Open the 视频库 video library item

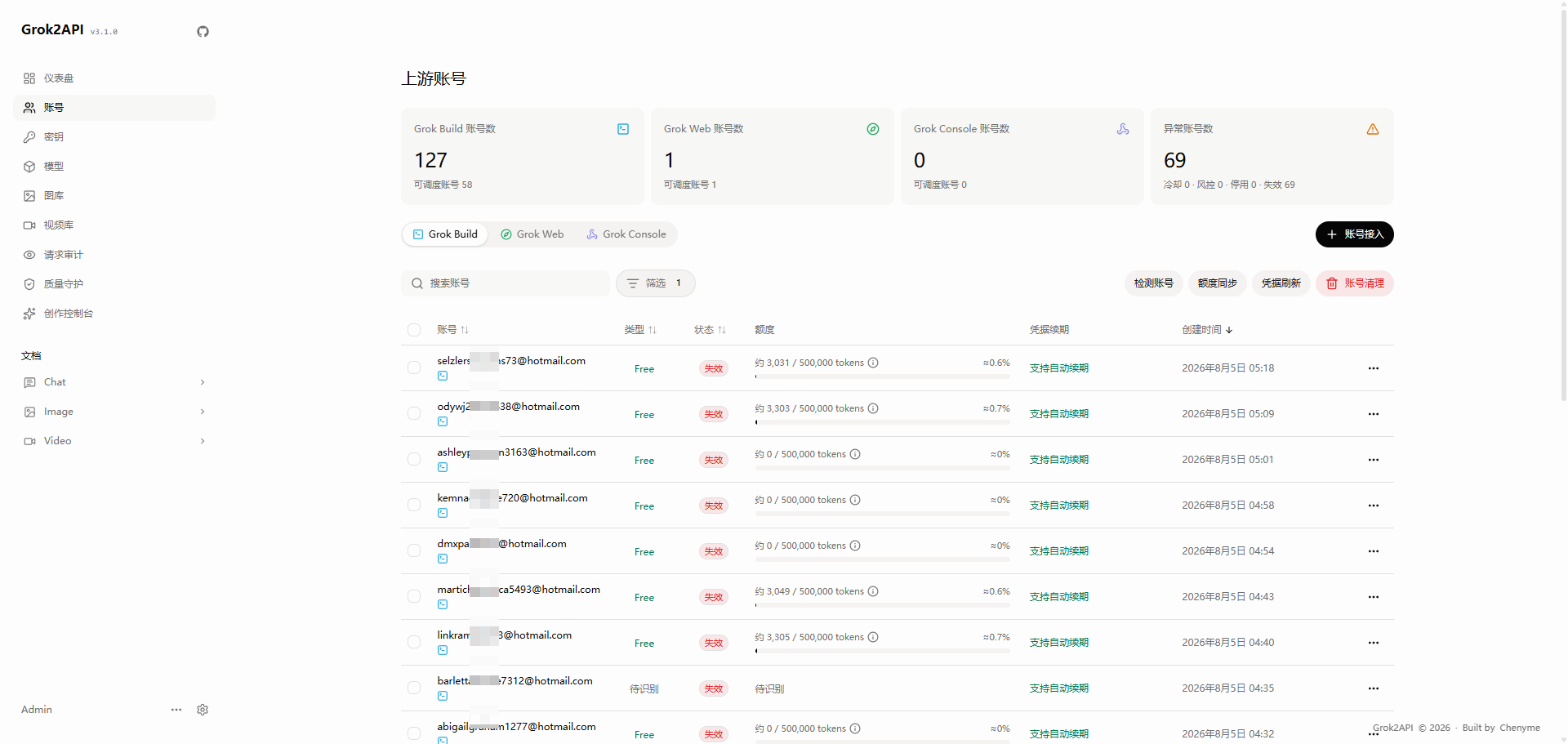click(x=114, y=225)
